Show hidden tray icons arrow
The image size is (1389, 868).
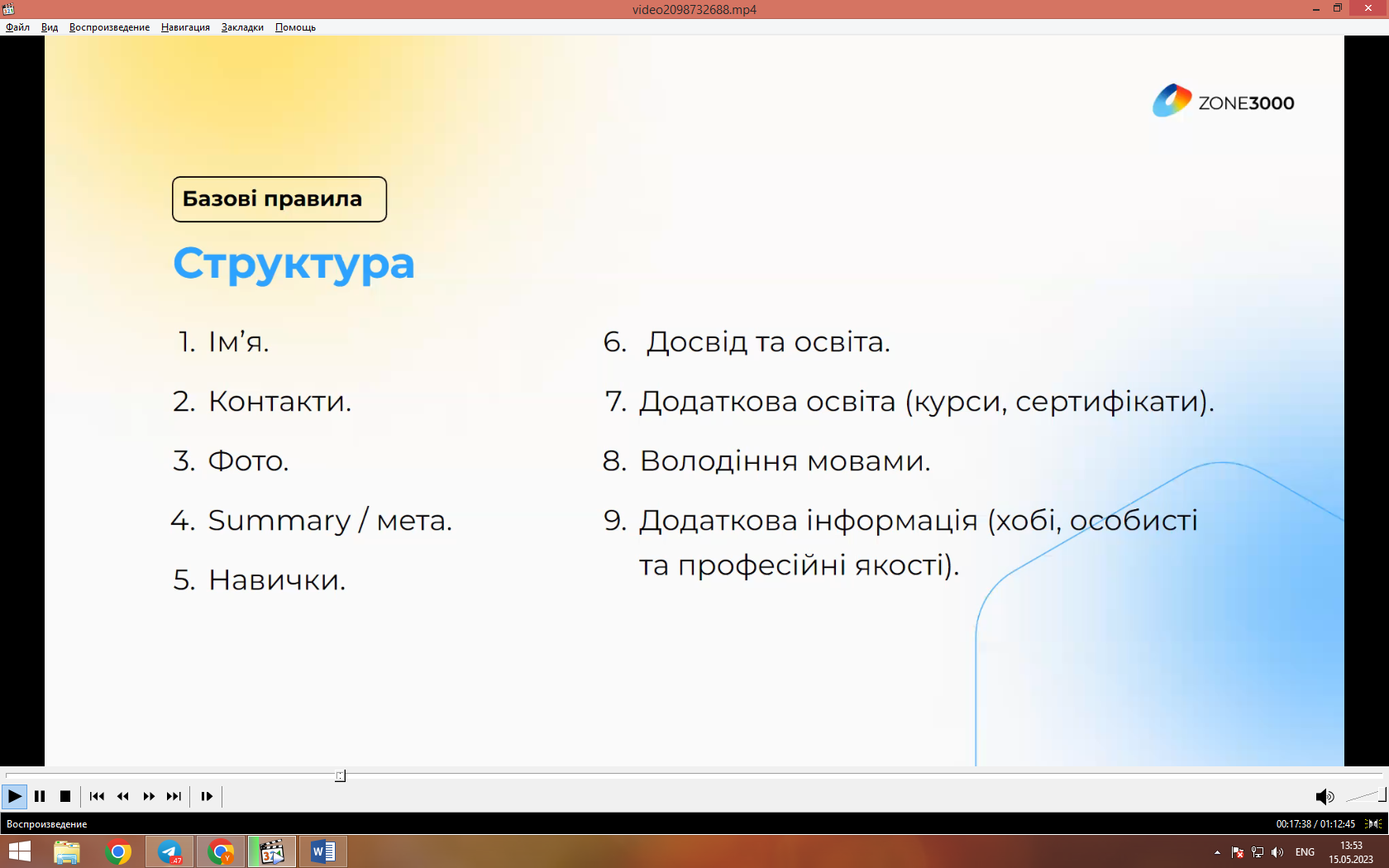coord(1217,852)
